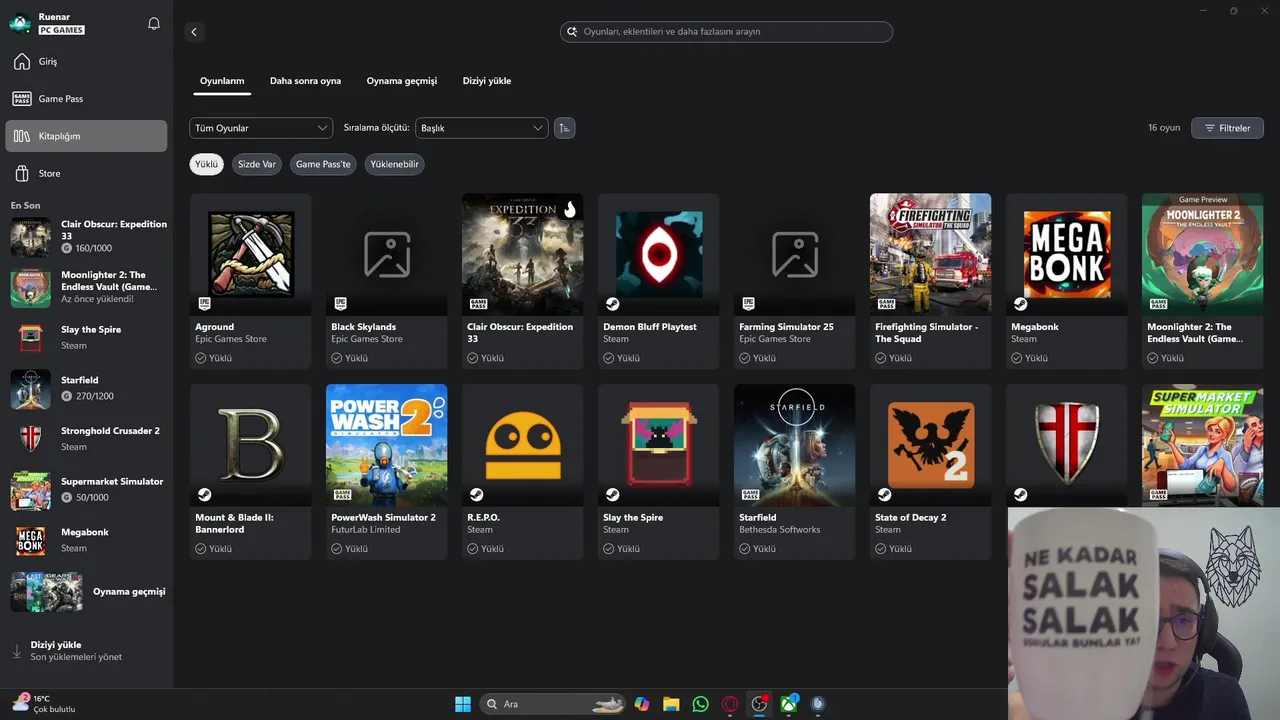Open recent Stronghold Crusader 2 entry
Viewport: 1280px width, 720px height.
click(x=88, y=439)
